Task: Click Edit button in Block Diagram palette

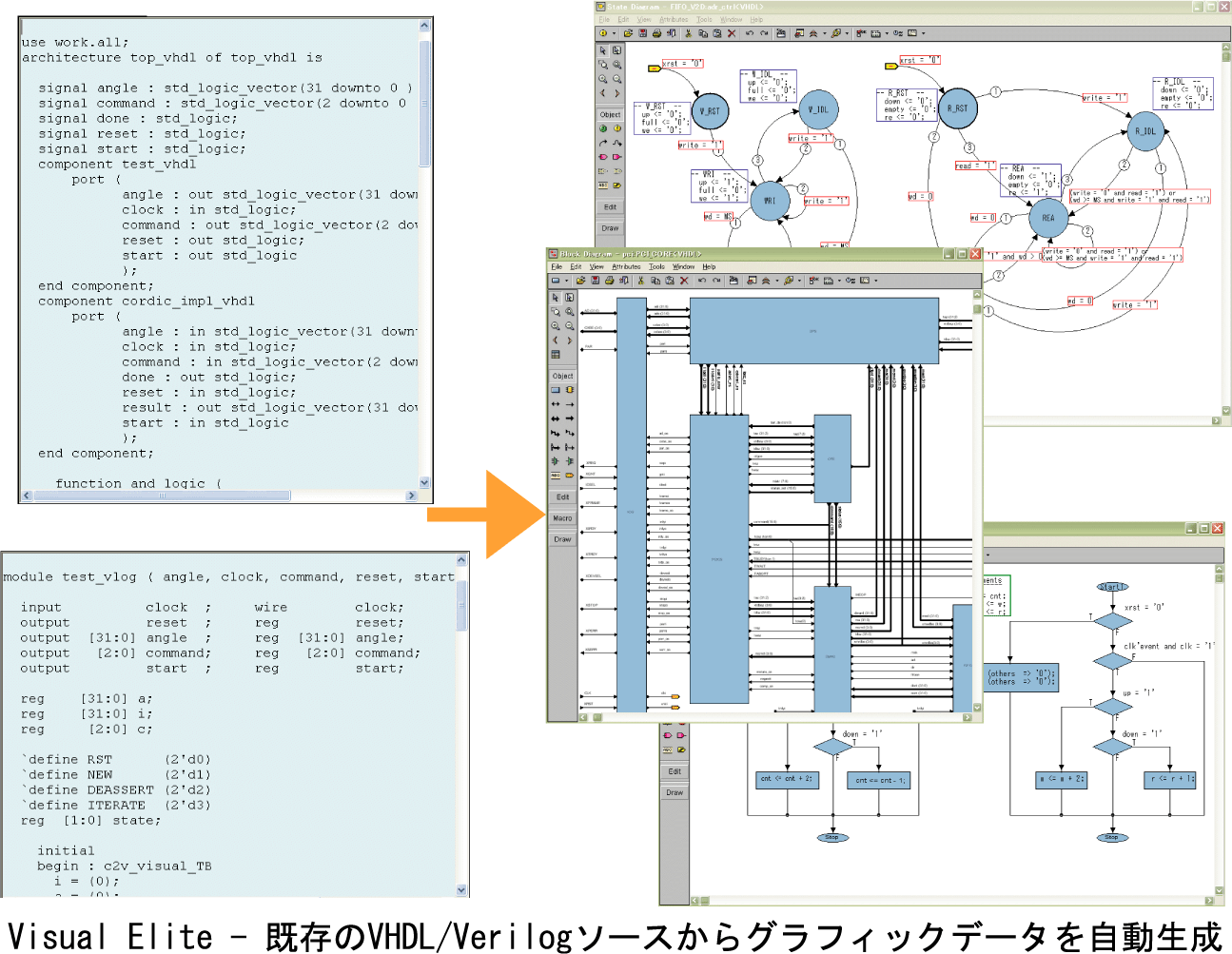Action: click(x=563, y=496)
